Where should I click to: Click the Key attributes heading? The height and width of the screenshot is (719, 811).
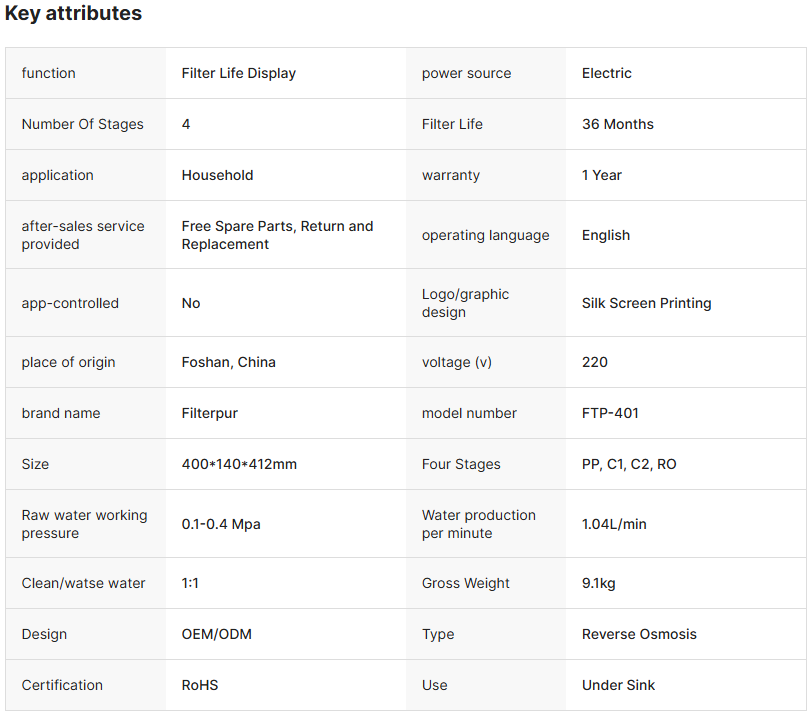[x=73, y=14]
